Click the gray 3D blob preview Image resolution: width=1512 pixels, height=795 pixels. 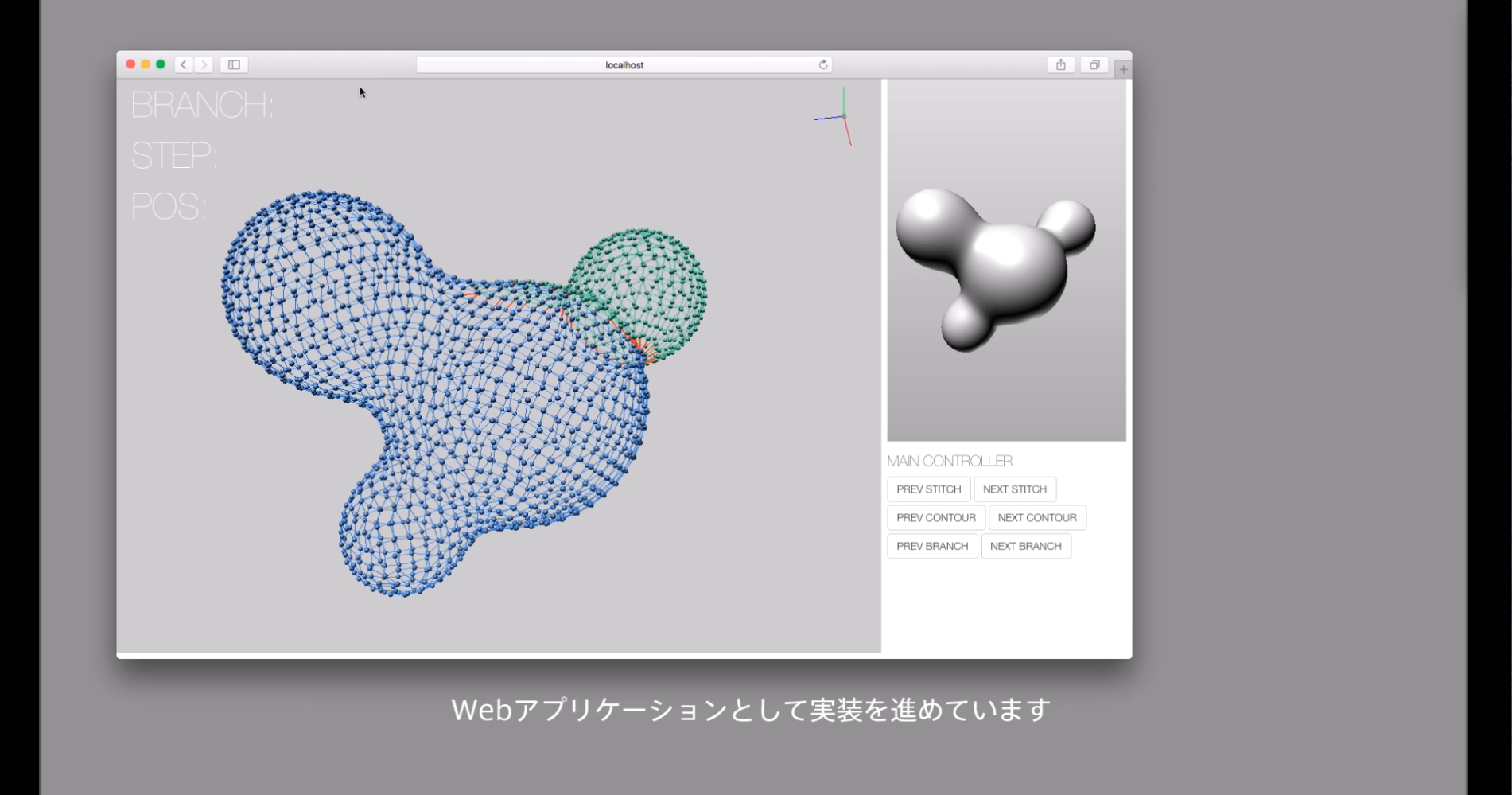tap(994, 263)
